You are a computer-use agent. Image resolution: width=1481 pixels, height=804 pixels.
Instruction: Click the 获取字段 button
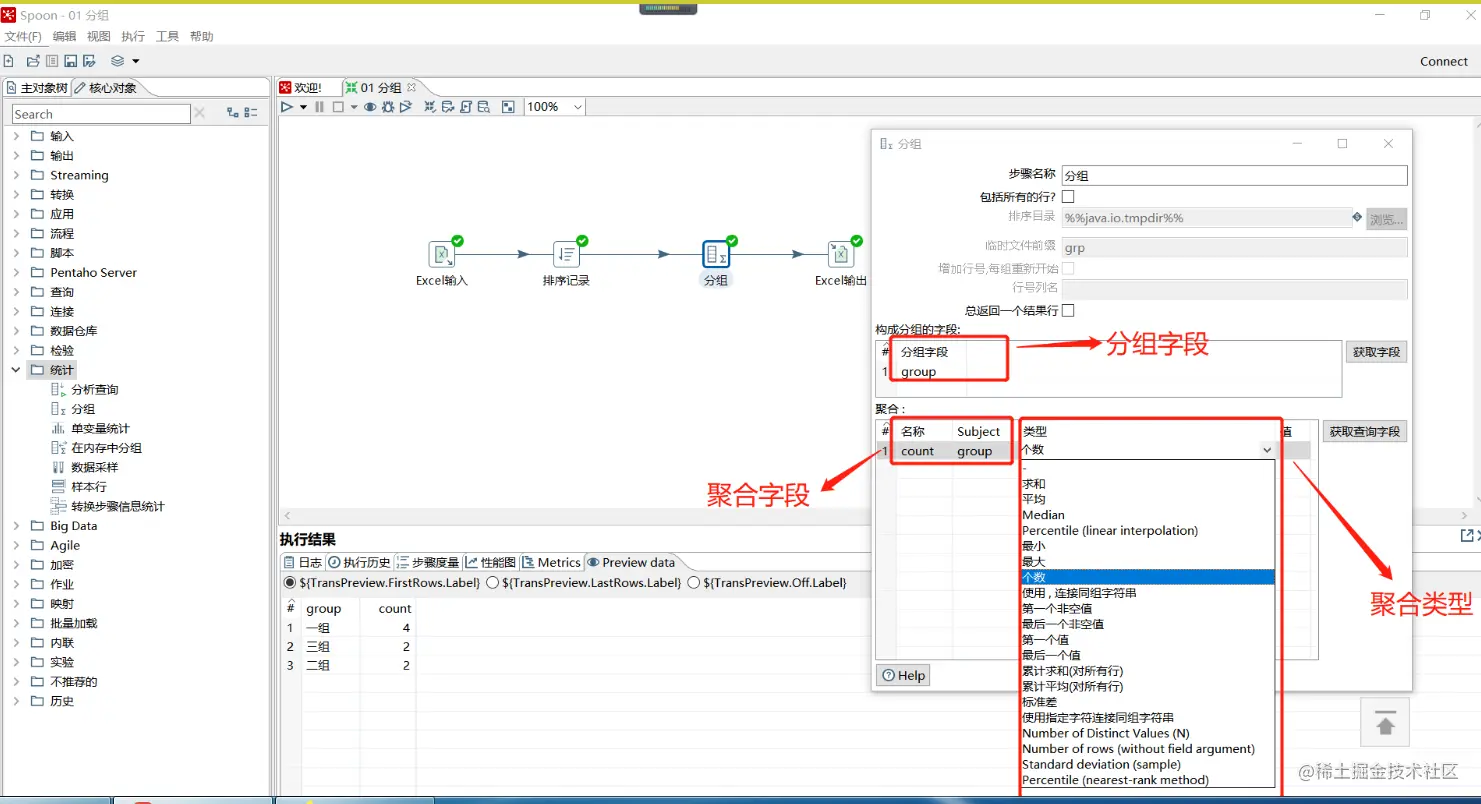[x=1376, y=352]
